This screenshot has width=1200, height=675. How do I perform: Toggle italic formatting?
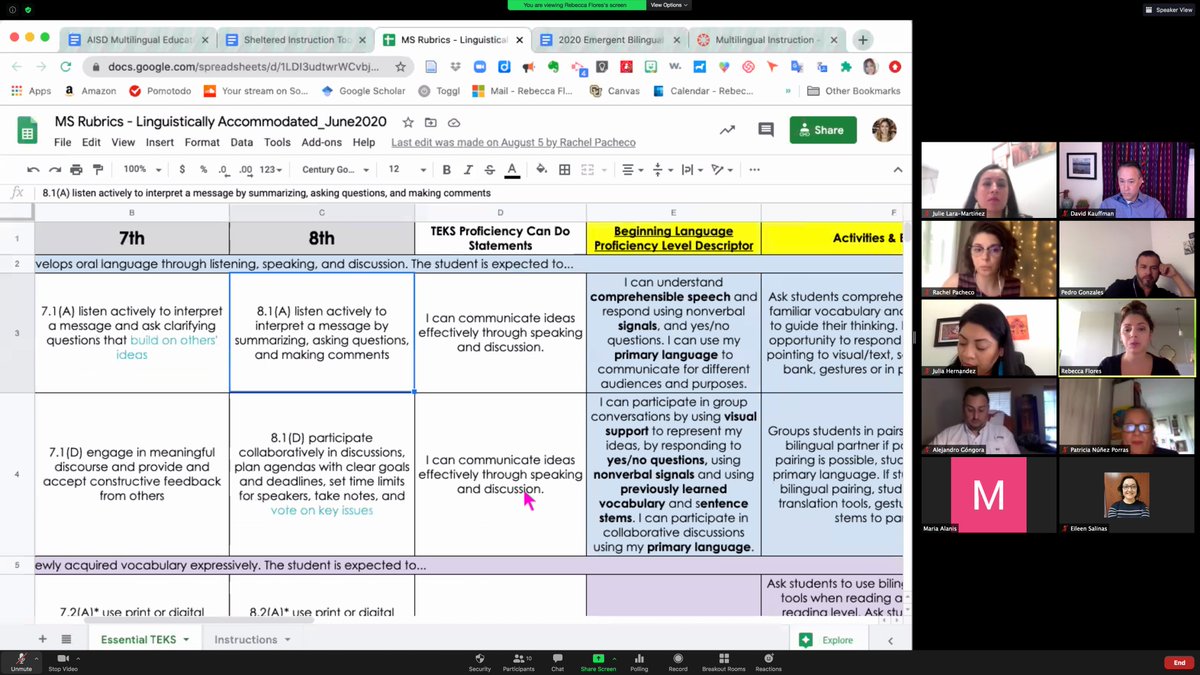click(x=468, y=170)
